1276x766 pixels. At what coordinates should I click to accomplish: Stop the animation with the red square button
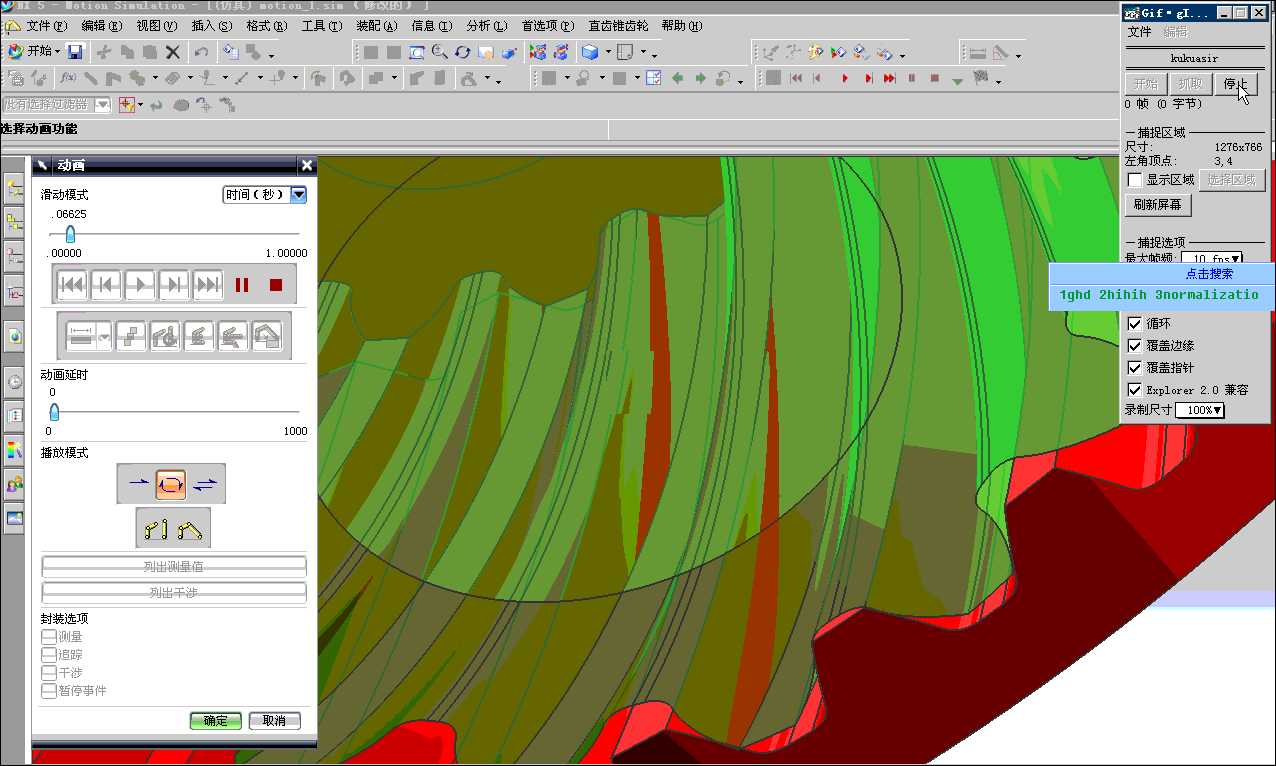[x=276, y=285]
